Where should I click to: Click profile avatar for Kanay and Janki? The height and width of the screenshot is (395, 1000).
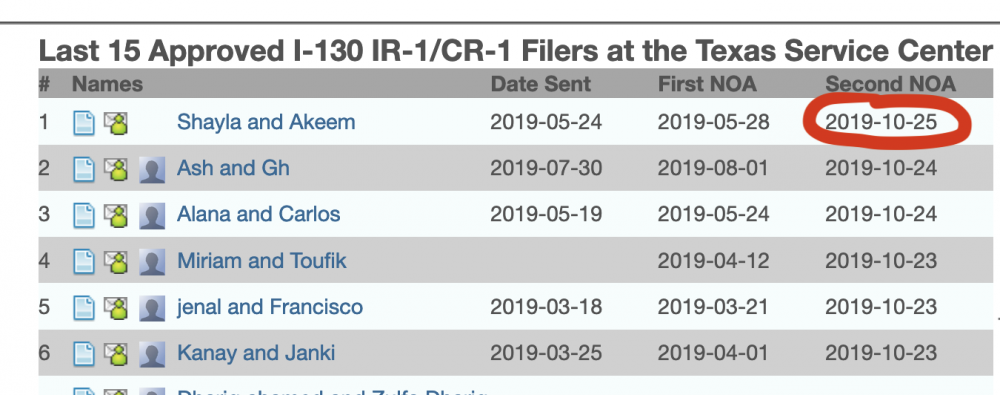click(x=152, y=354)
